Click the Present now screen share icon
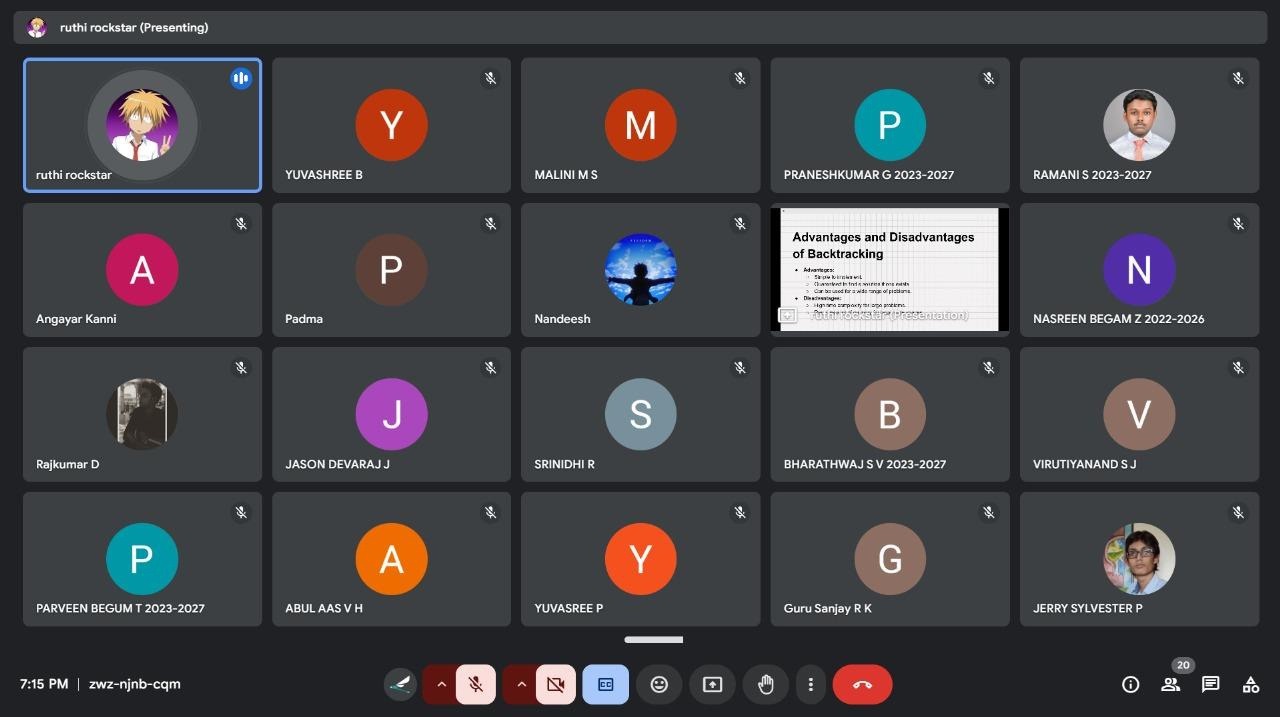The width and height of the screenshot is (1280, 717). (x=712, y=684)
